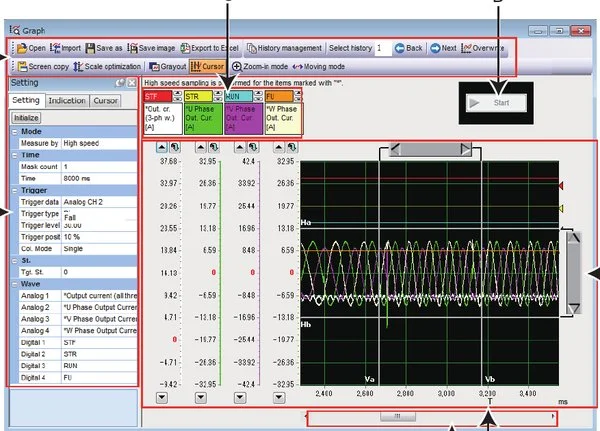Click the down arrow below the -42.4 axis
This screenshot has width=600, height=431.
[x=240, y=398]
